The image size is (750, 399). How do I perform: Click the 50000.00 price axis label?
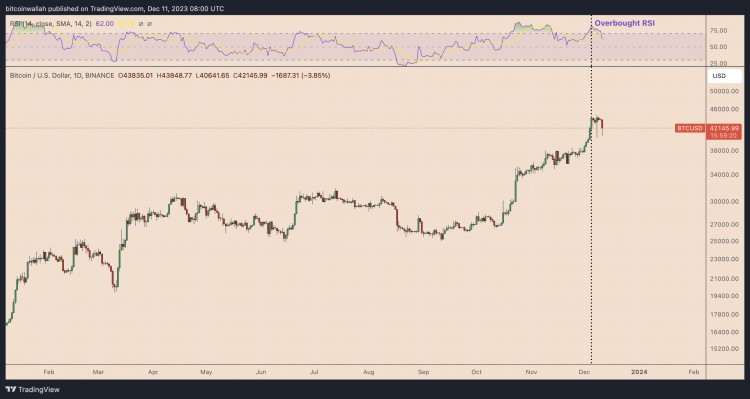(x=725, y=91)
